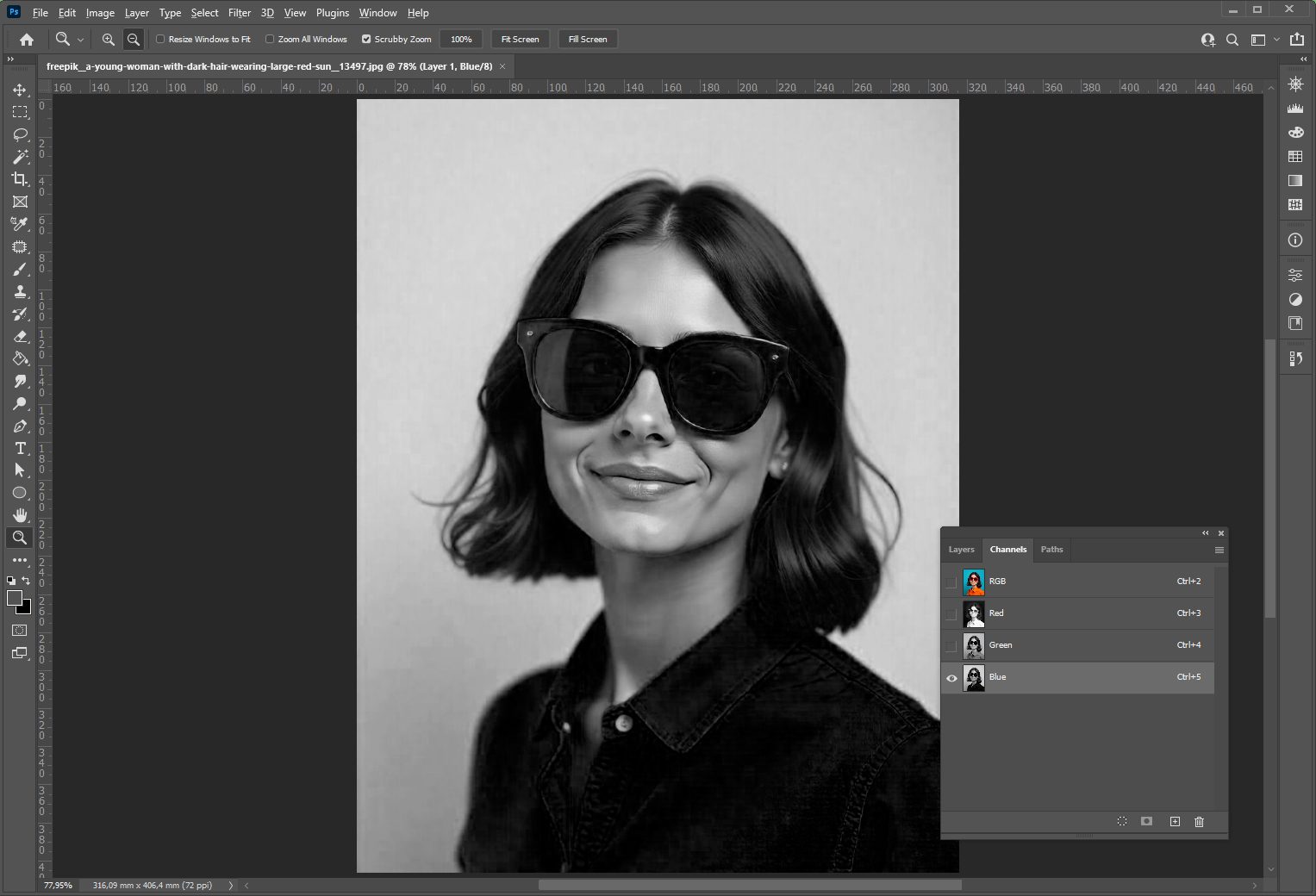1316x896 pixels.
Task: Switch to the Layers tab
Action: [x=962, y=550]
